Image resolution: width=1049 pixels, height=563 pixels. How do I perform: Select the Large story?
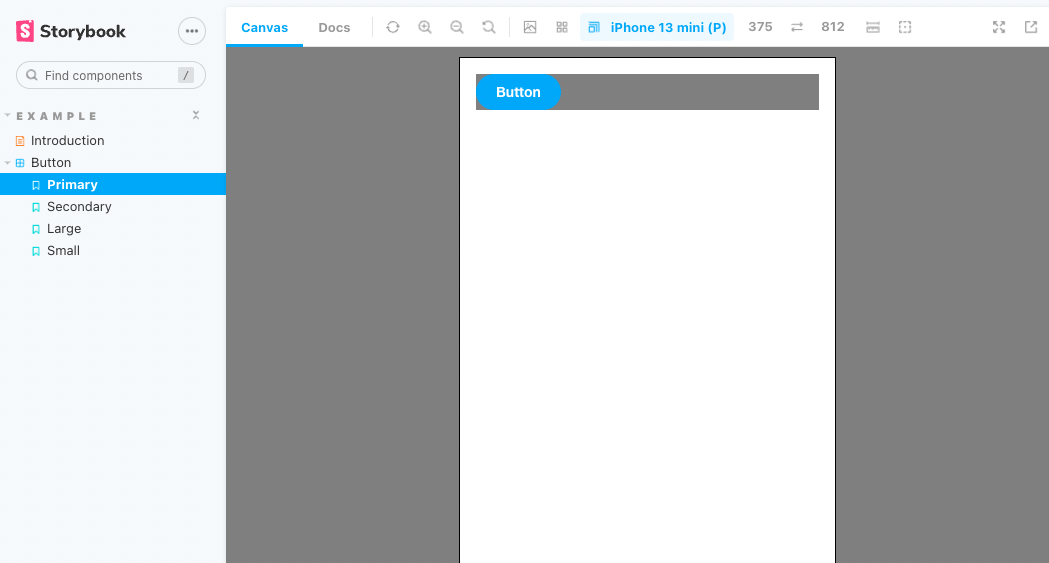pyautogui.click(x=113, y=229)
